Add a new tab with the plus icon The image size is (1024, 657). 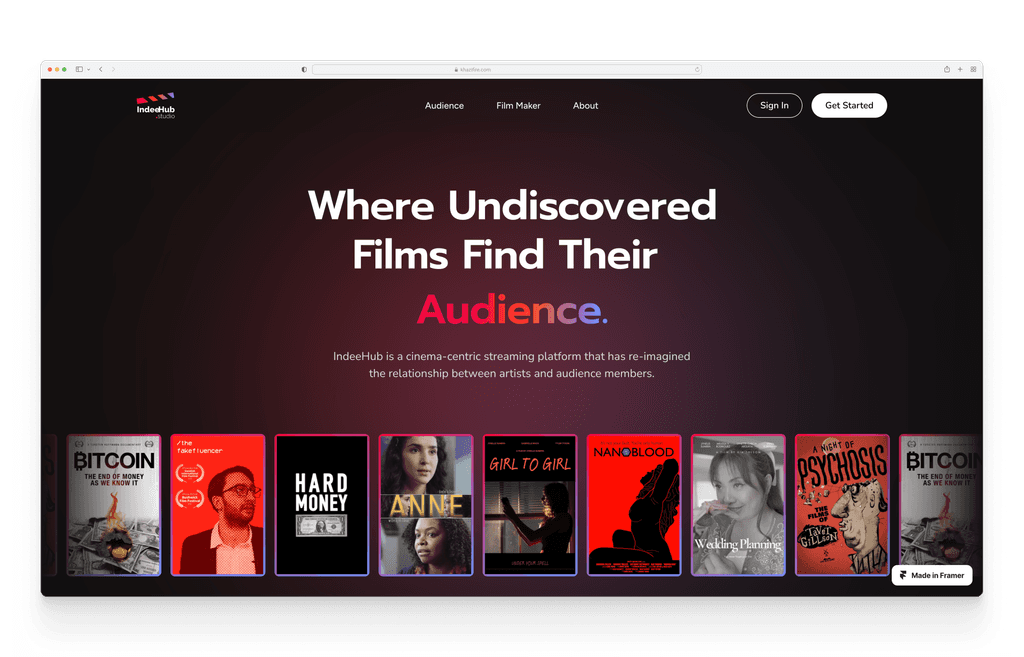pos(960,69)
